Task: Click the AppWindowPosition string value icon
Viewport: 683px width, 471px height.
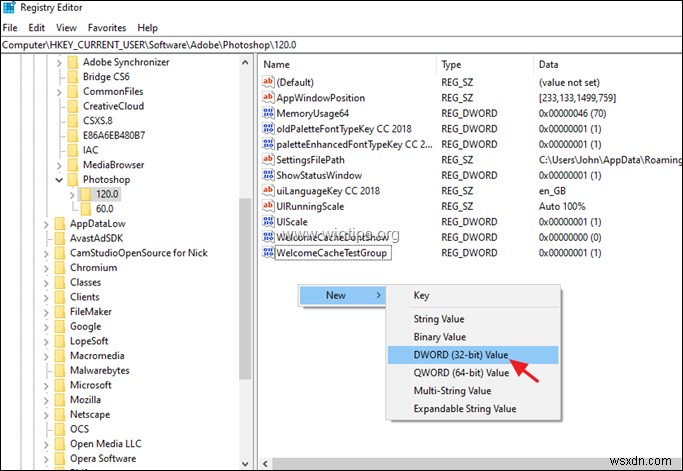Action: tap(268, 97)
